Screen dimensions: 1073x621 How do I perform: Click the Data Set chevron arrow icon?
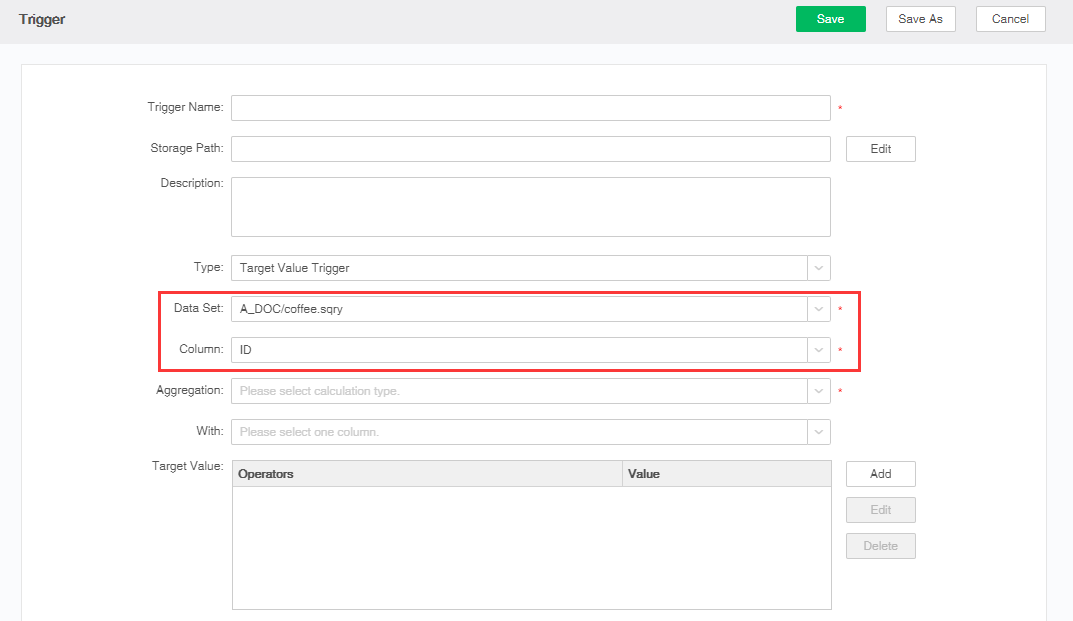tap(819, 309)
